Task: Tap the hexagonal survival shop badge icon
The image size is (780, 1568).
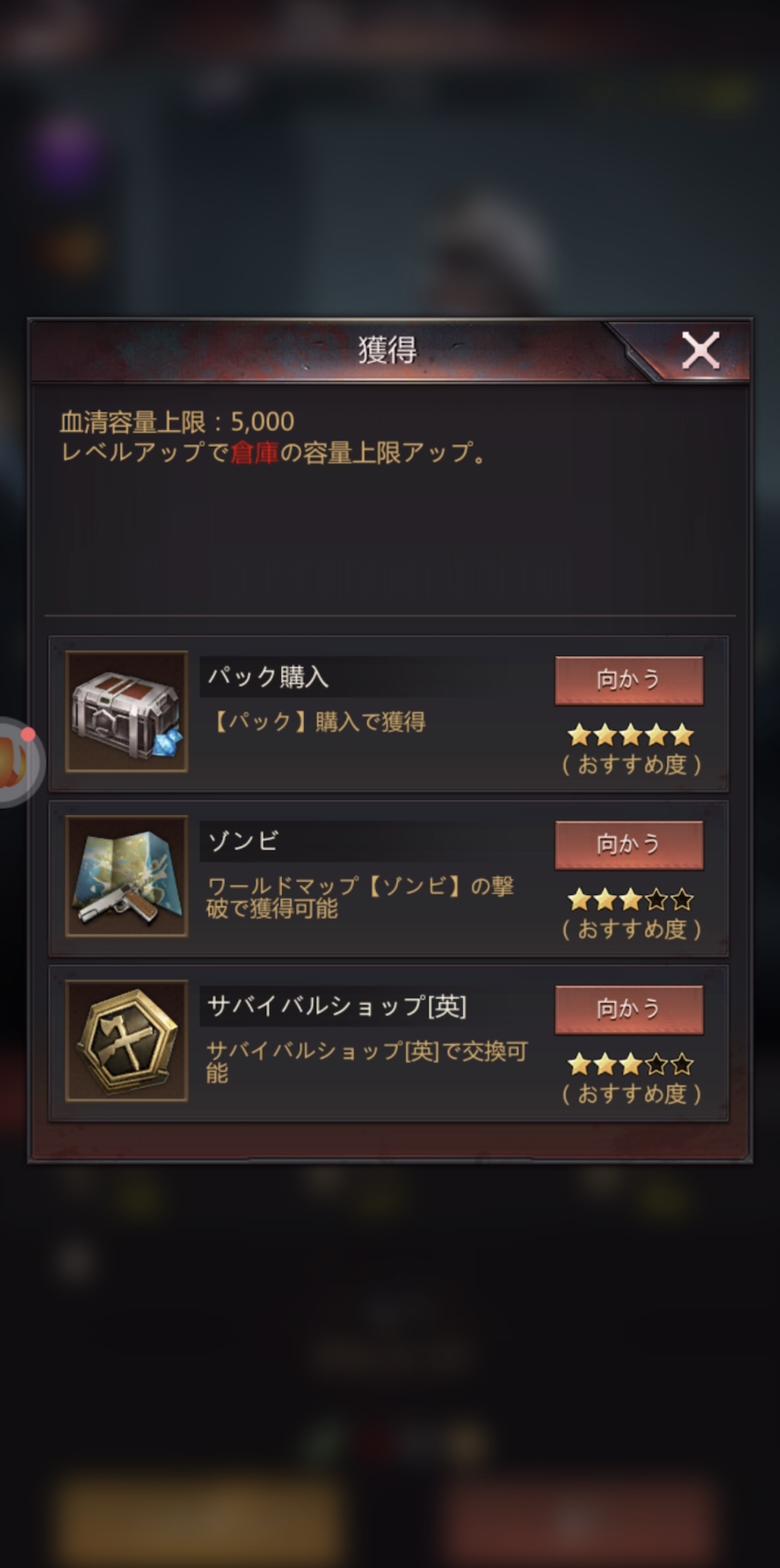Action: (127, 1041)
